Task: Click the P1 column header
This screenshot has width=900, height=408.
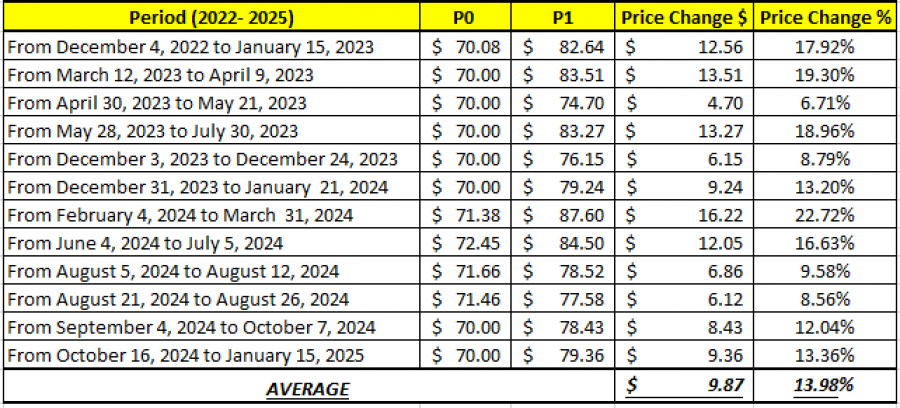Action: click(563, 17)
